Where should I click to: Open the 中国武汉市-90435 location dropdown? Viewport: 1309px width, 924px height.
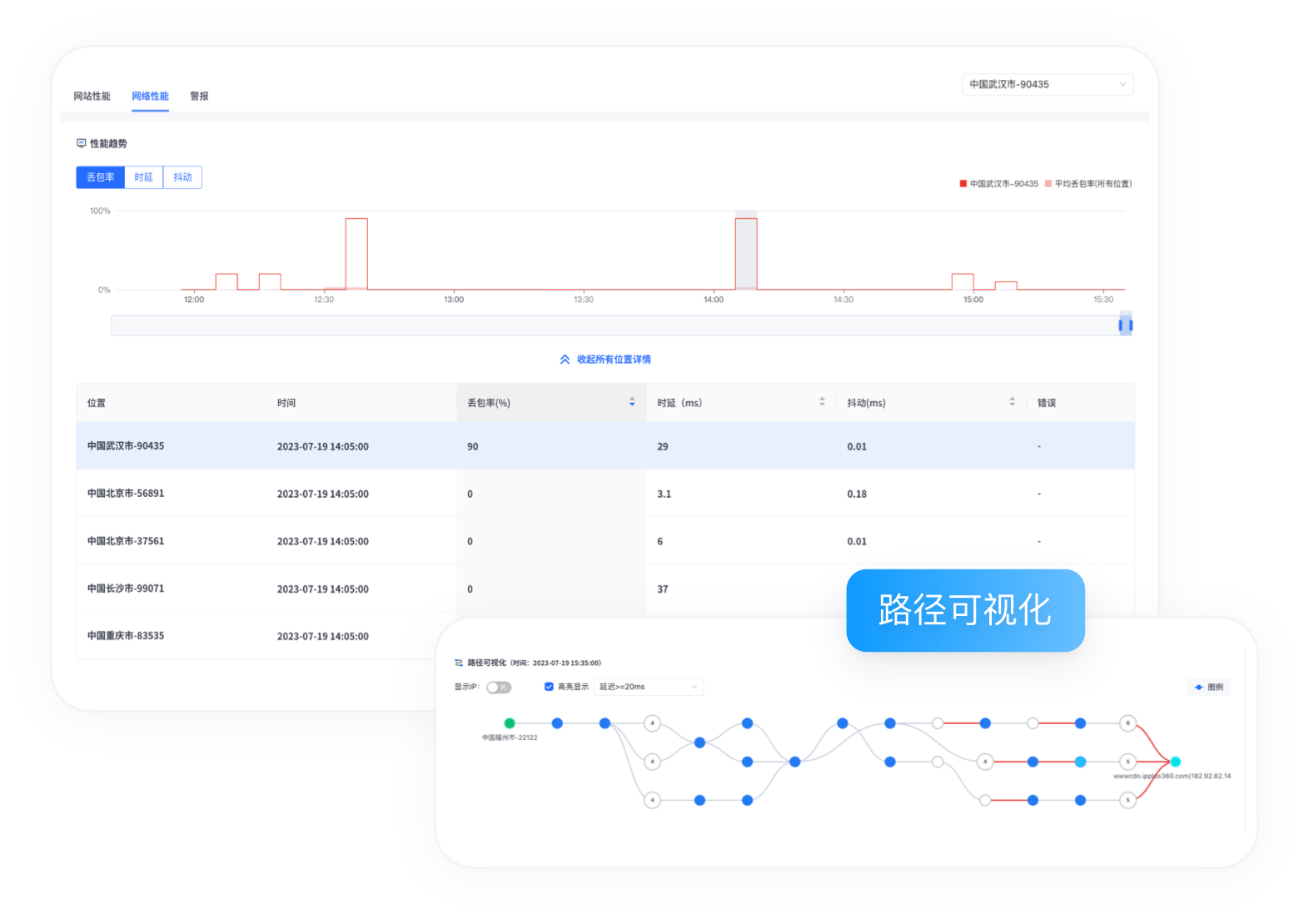(1047, 84)
